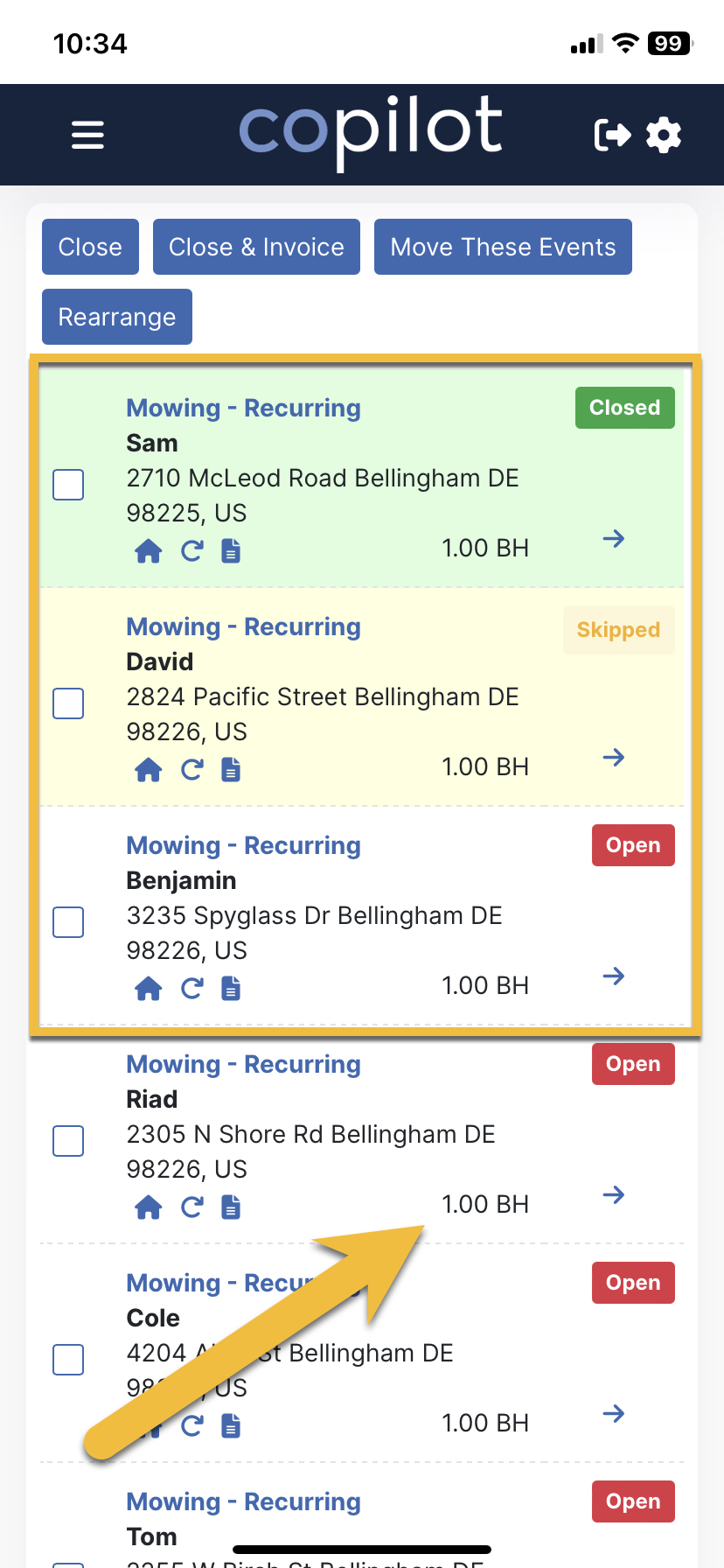Open Benjamin's event with right arrow

pos(614,976)
